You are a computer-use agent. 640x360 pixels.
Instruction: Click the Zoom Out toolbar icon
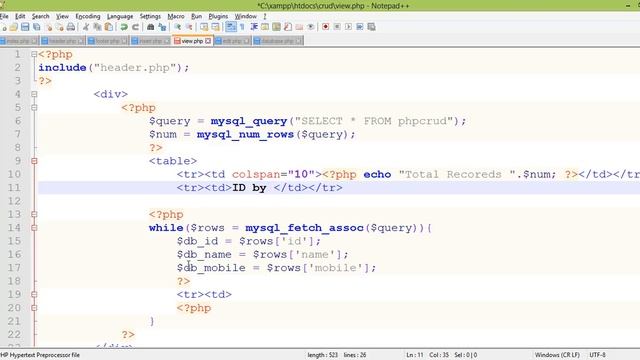[x=189, y=27]
